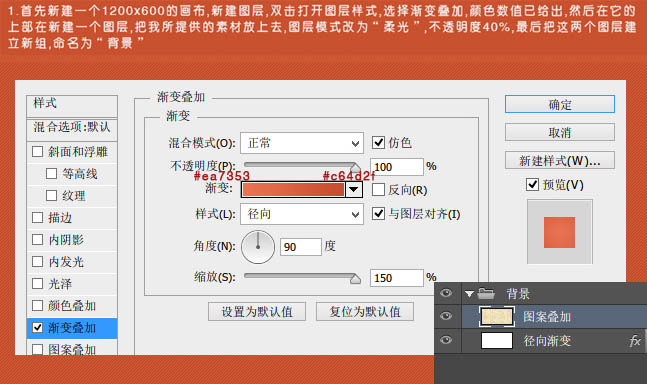The height and width of the screenshot is (384, 647).
Task: Enable the 图案叠加 checkbox
Action: click(38, 349)
